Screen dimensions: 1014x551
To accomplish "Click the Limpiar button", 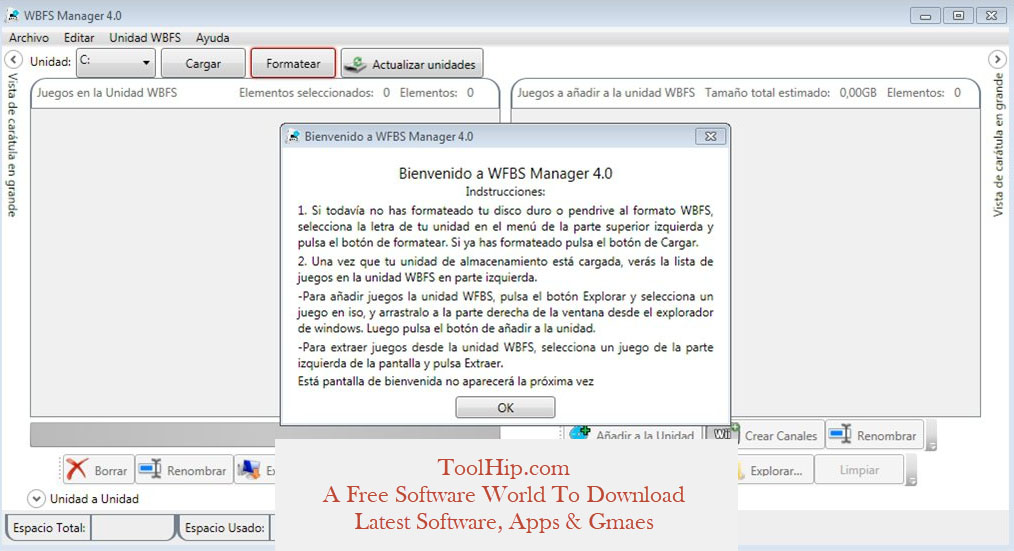I will [x=859, y=470].
